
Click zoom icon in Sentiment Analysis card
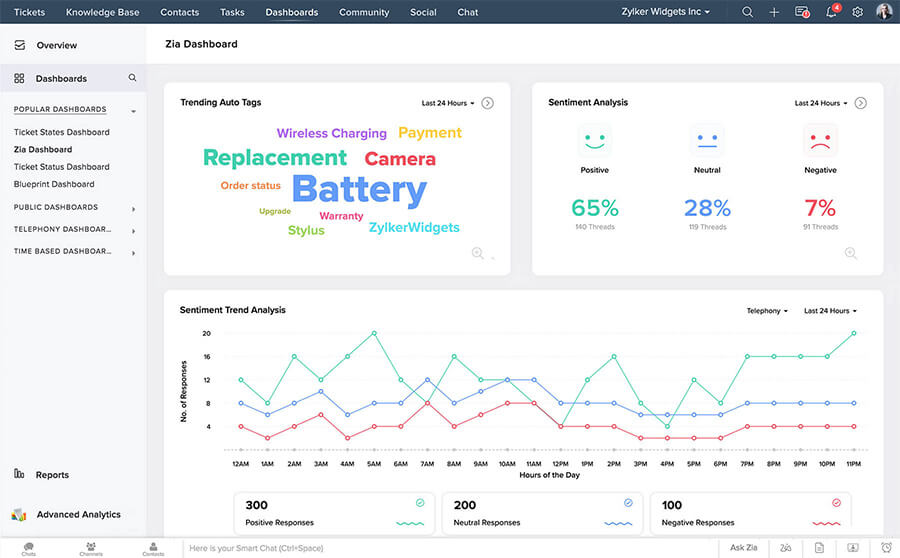click(850, 254)
